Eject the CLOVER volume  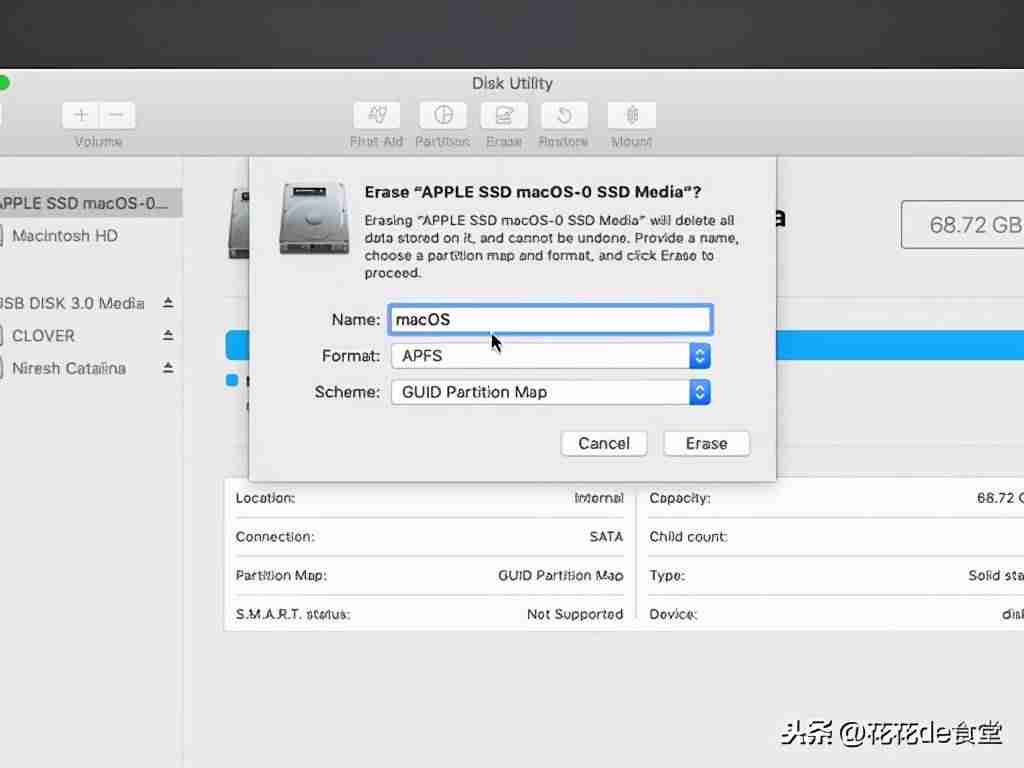[168, 336]
